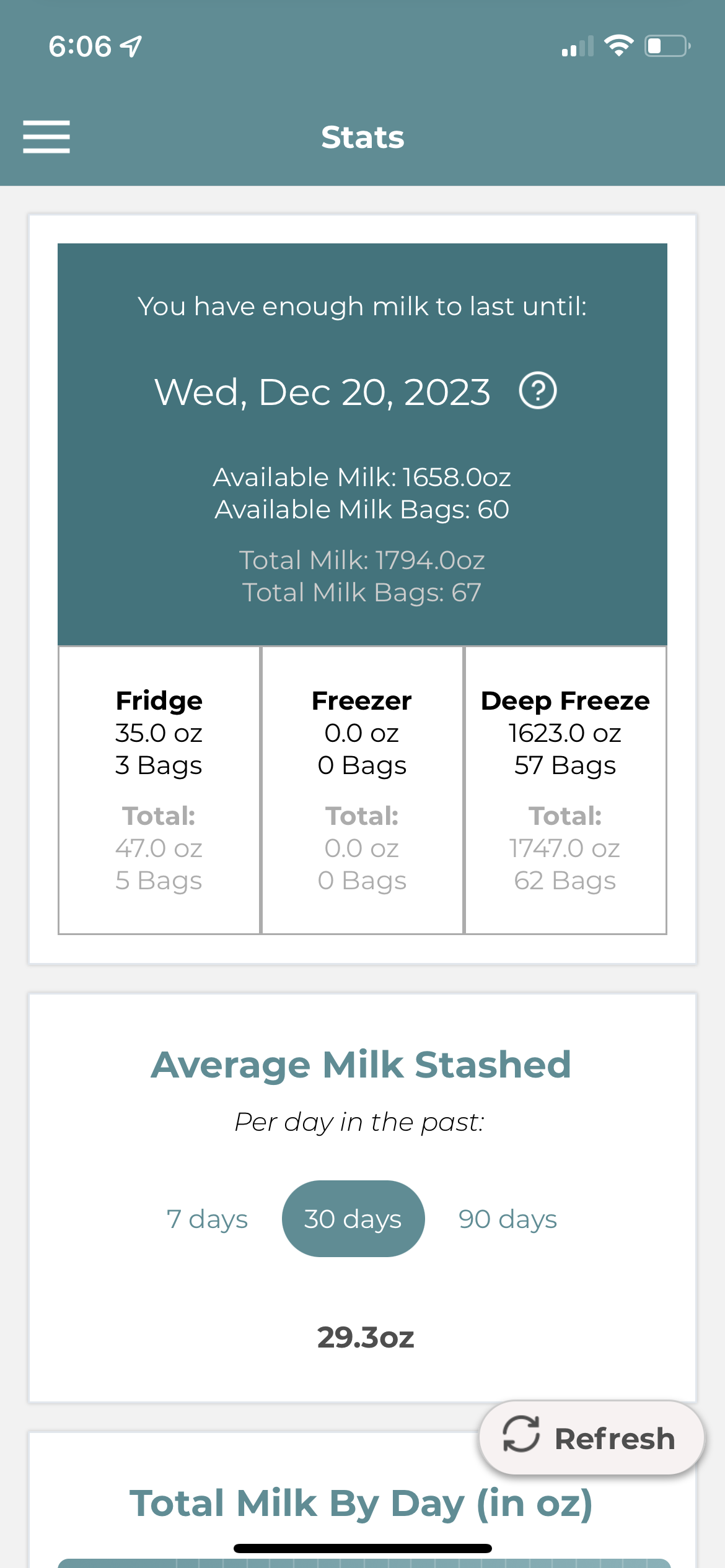Open the Deep Freeze storage panel
The image size is (725, 1568).
565,790
